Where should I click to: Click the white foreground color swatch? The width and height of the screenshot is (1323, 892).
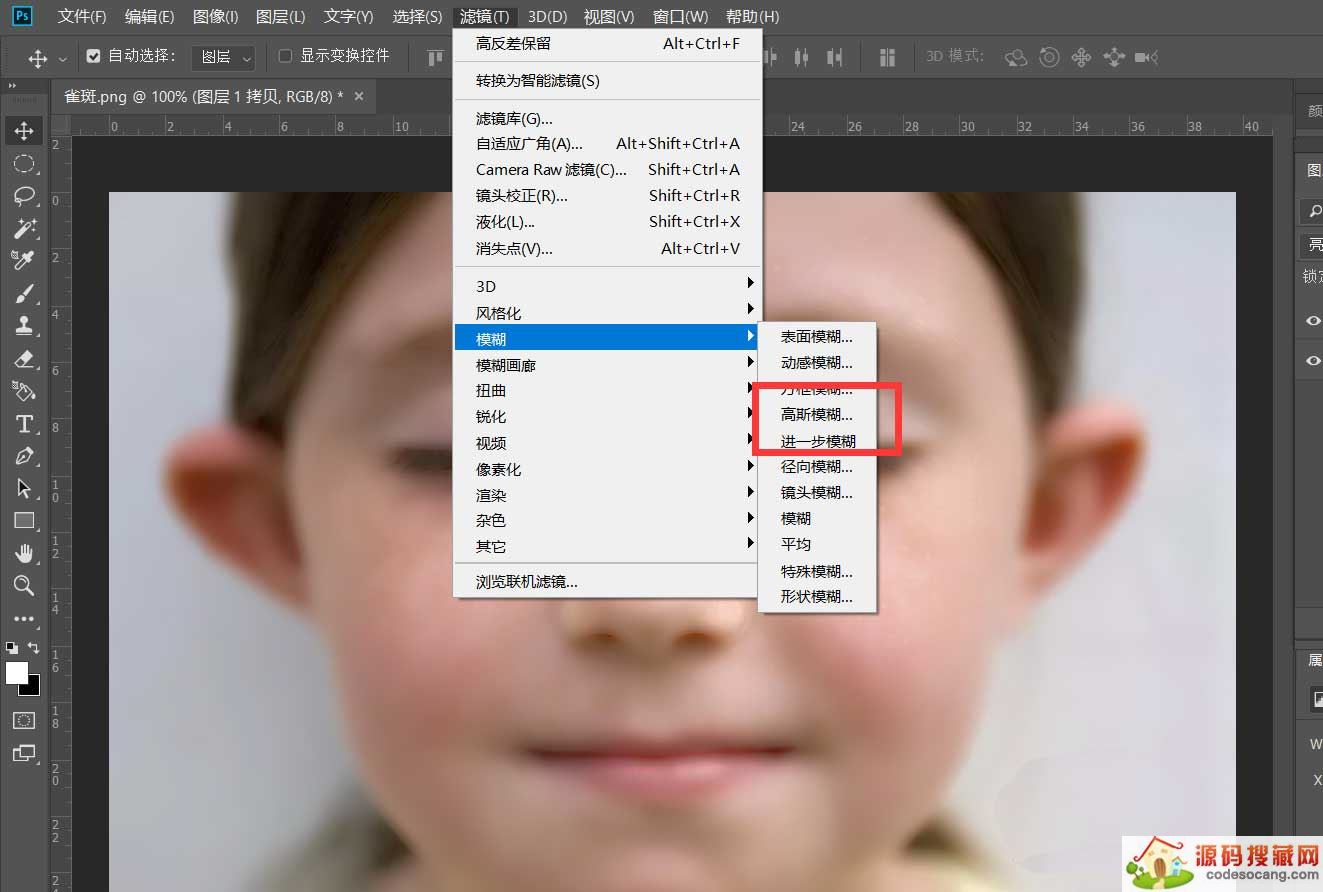(15, 672)
